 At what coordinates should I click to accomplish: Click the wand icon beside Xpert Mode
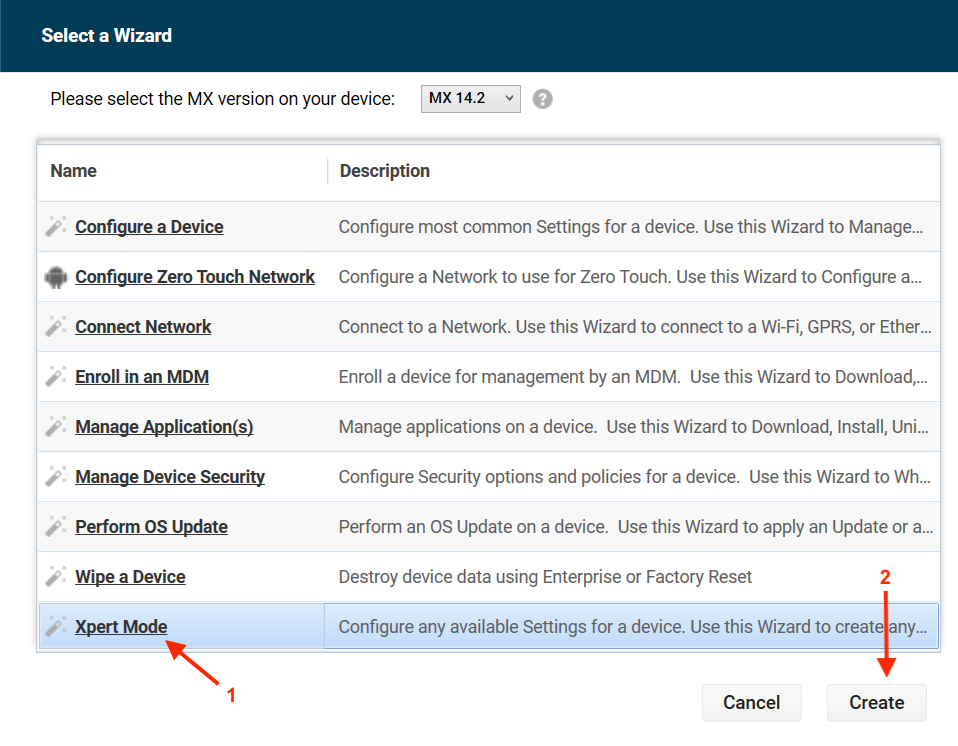coord(56,627)
